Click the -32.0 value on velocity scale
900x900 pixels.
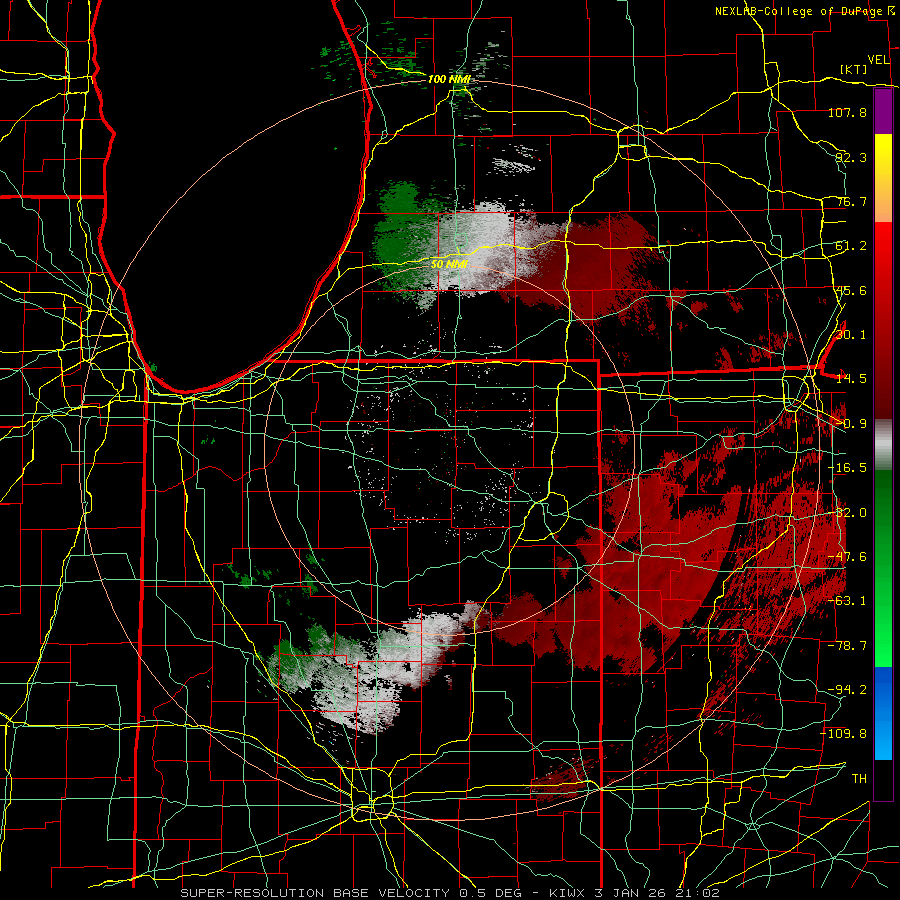coord(847,513)
